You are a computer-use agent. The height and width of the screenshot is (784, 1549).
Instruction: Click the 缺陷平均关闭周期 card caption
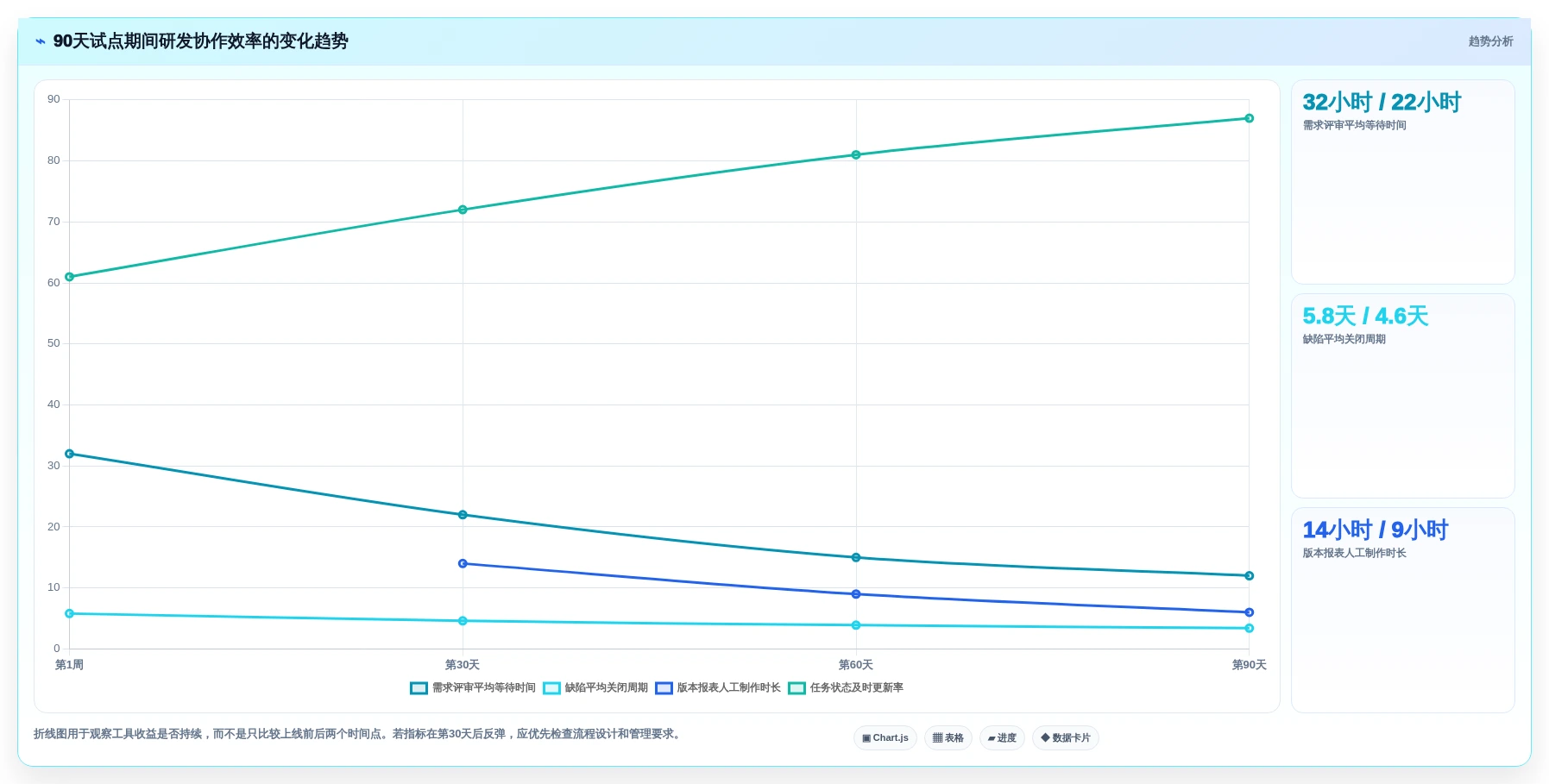point(1344,340)
